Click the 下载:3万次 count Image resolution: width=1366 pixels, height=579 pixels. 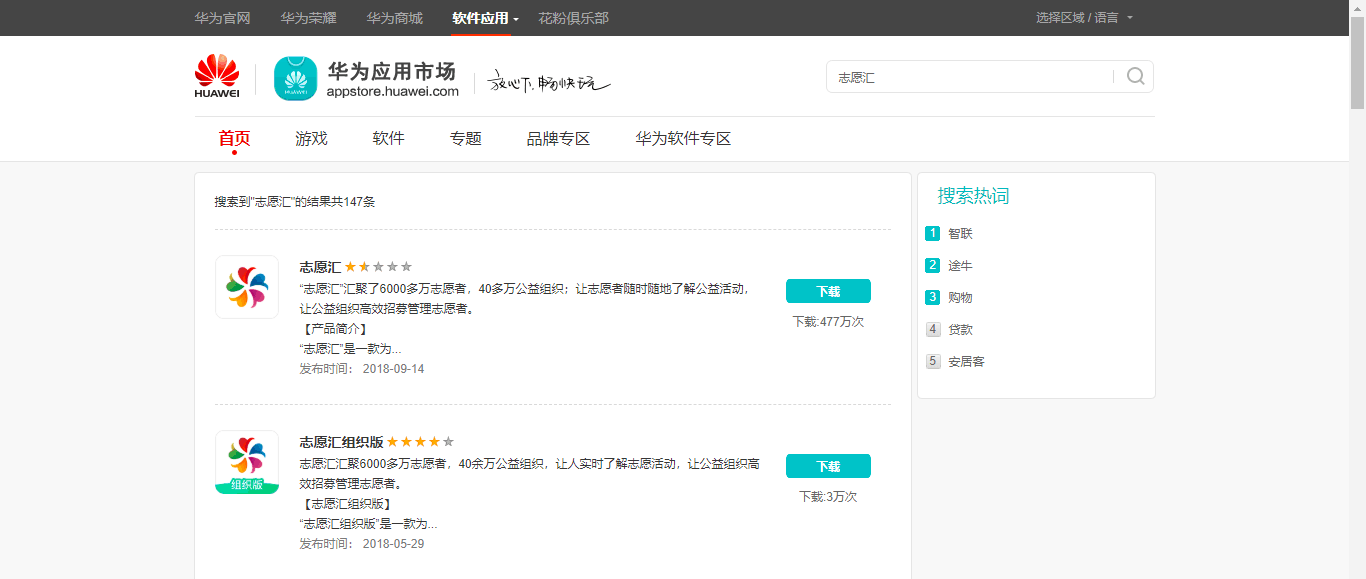point(828,497)
